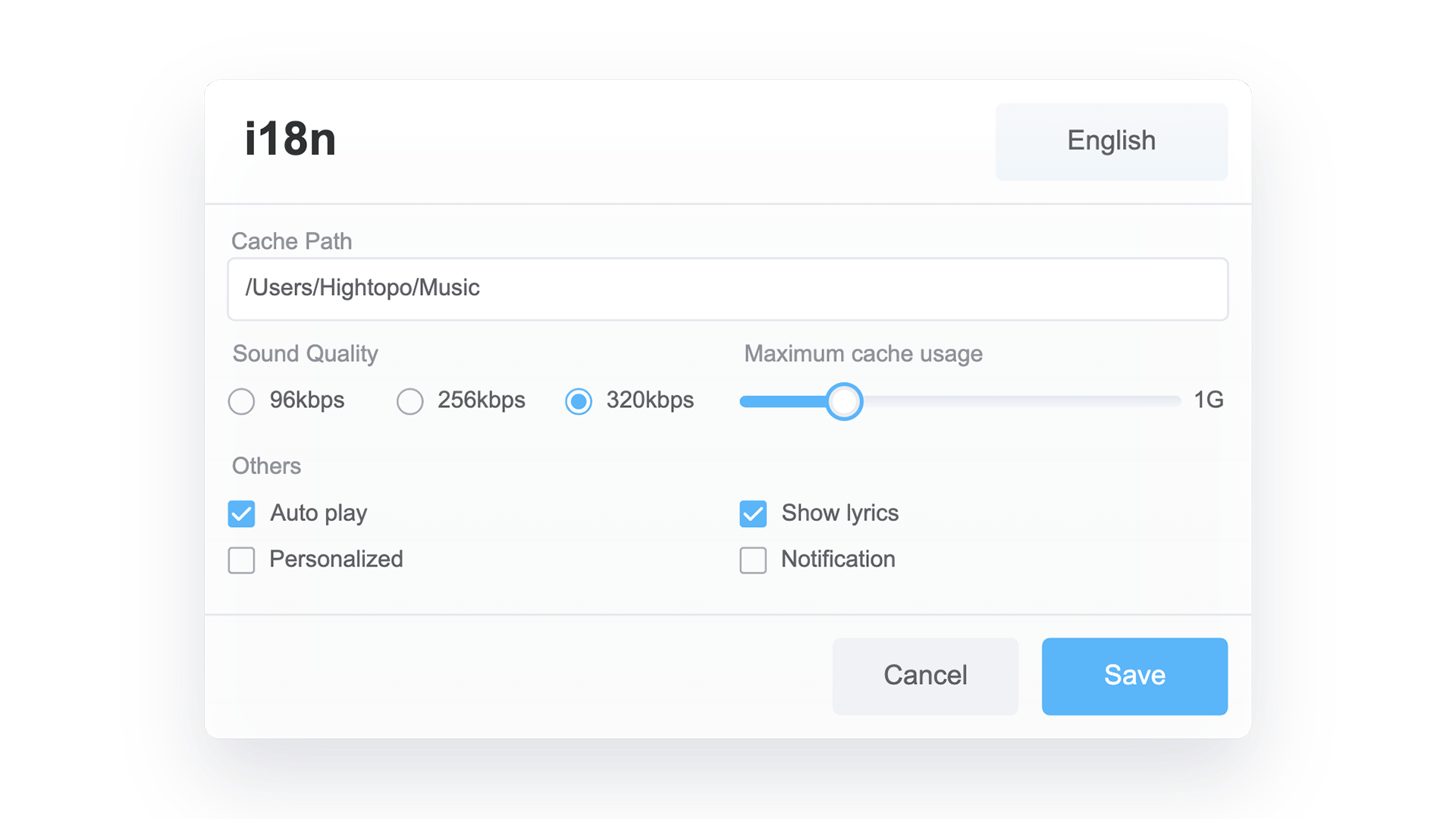Choose the 256kbps radio button

tap(410, 401)
